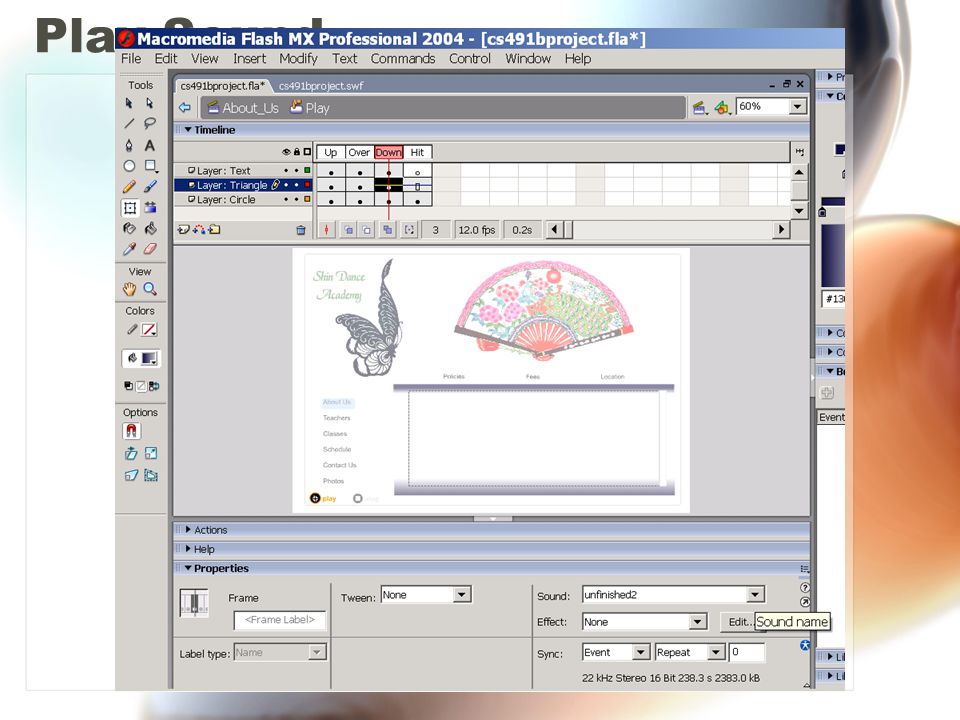
Task: Select the Up frame state
Action: (x=331, y=152)
